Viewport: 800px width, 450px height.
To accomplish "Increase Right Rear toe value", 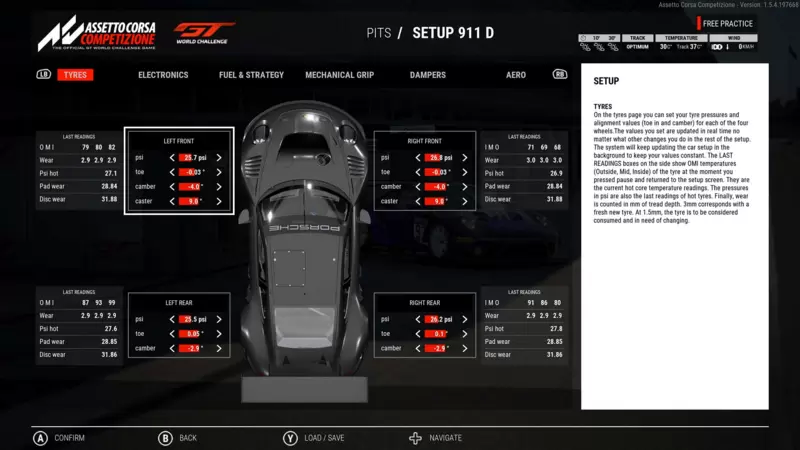I will (465, 334).
